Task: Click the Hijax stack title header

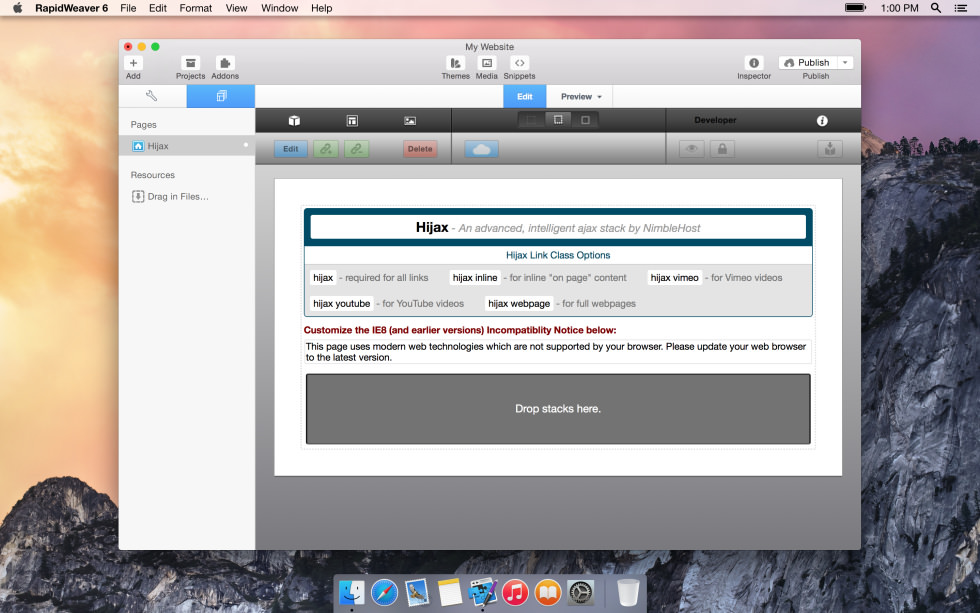Action: click(x=558, y=227)
